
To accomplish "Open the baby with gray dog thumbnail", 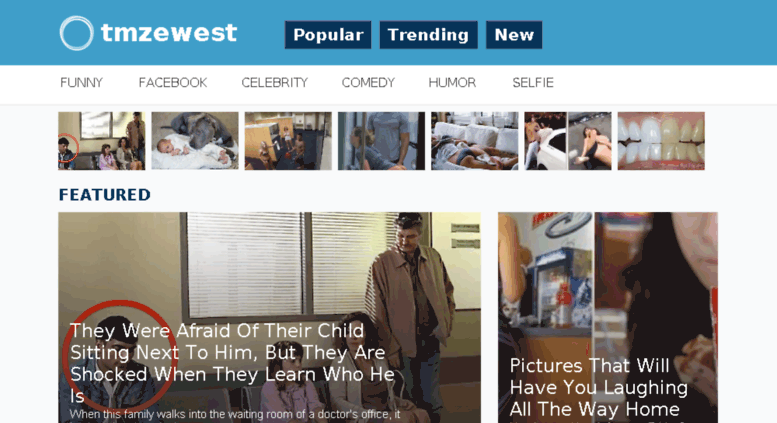I will (195, 141).
